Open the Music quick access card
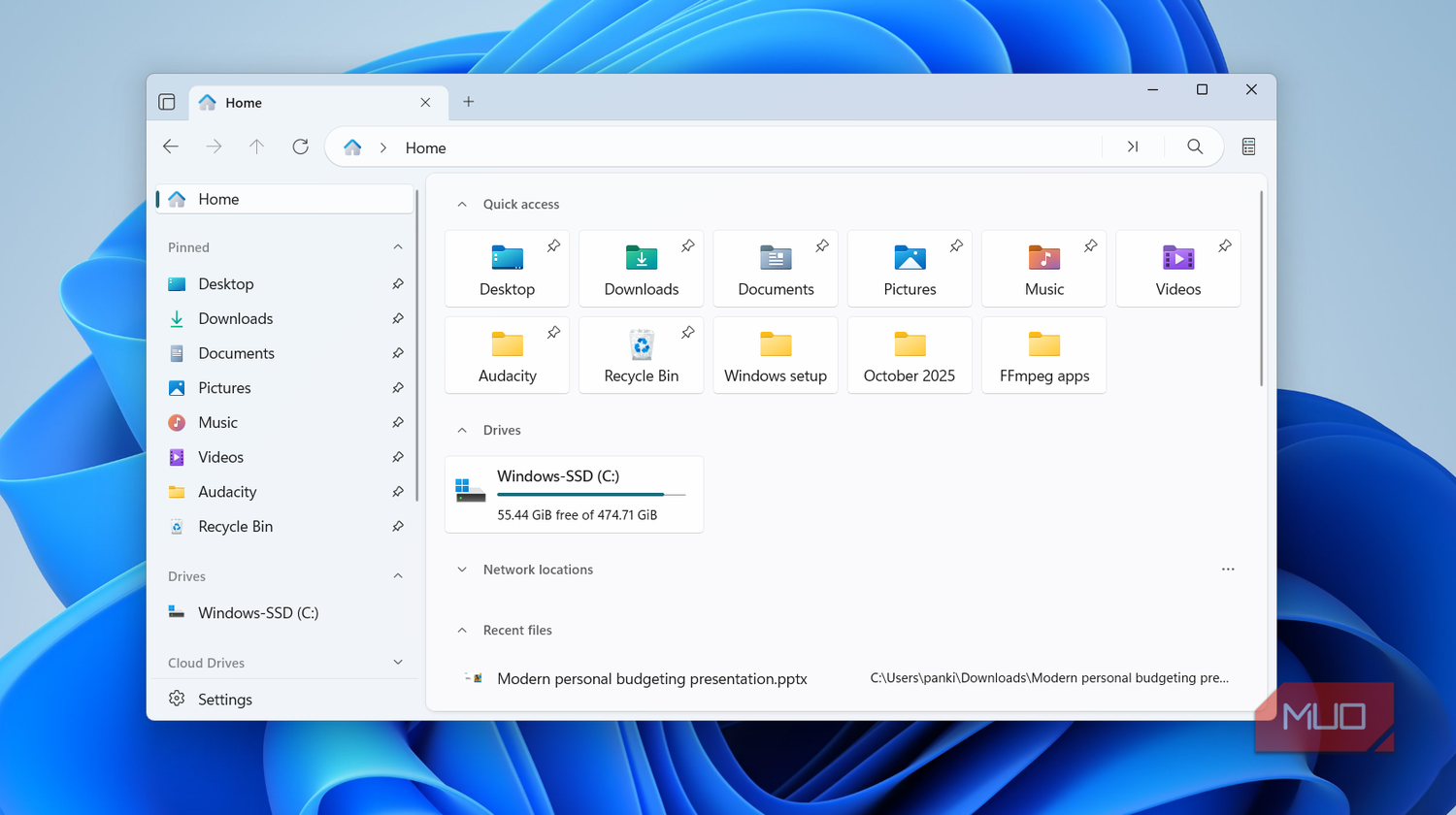This screenshot has height=815, width=1456. click(x=1043, y=269)
